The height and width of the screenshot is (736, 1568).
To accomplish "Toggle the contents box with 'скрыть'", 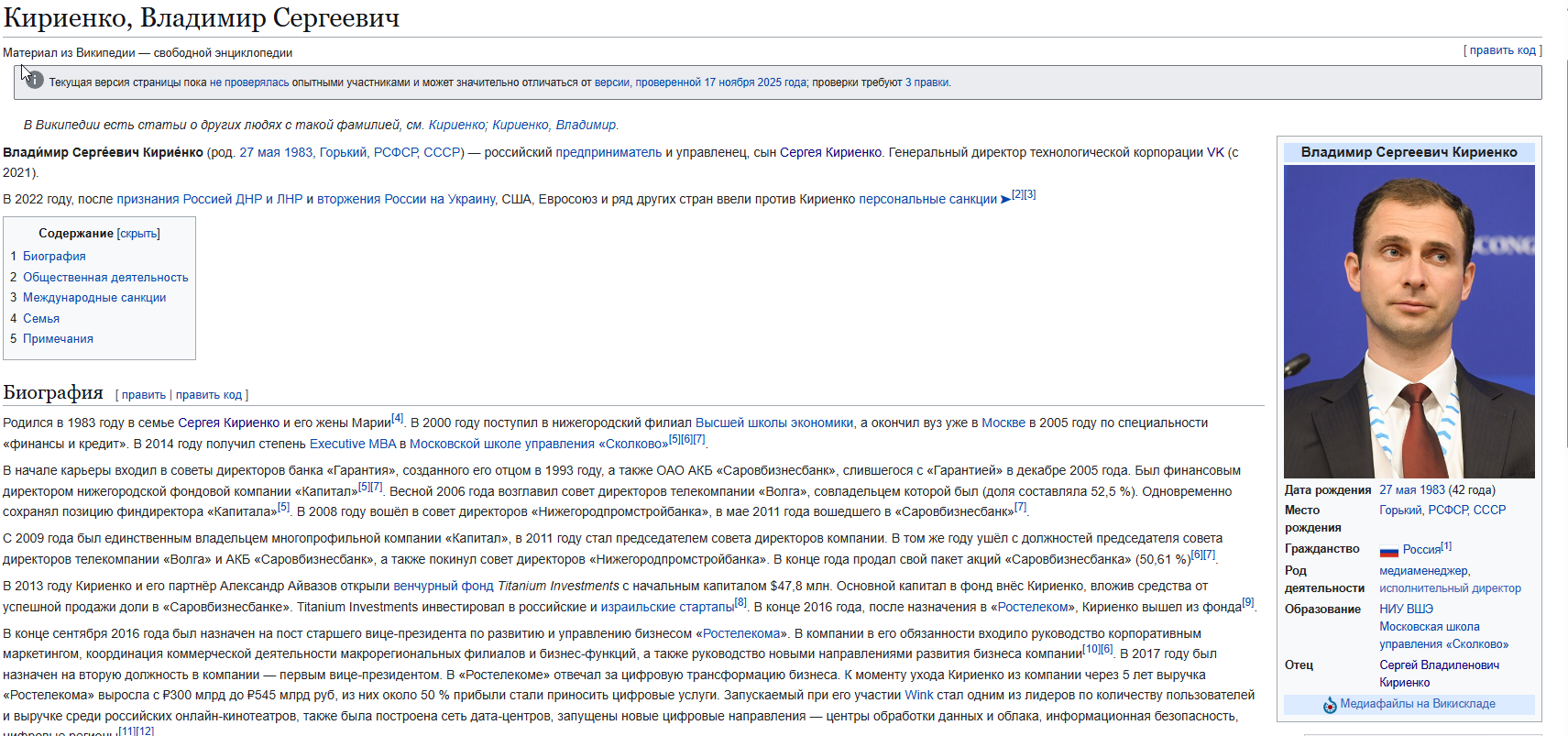I will (x=138, y=234).
